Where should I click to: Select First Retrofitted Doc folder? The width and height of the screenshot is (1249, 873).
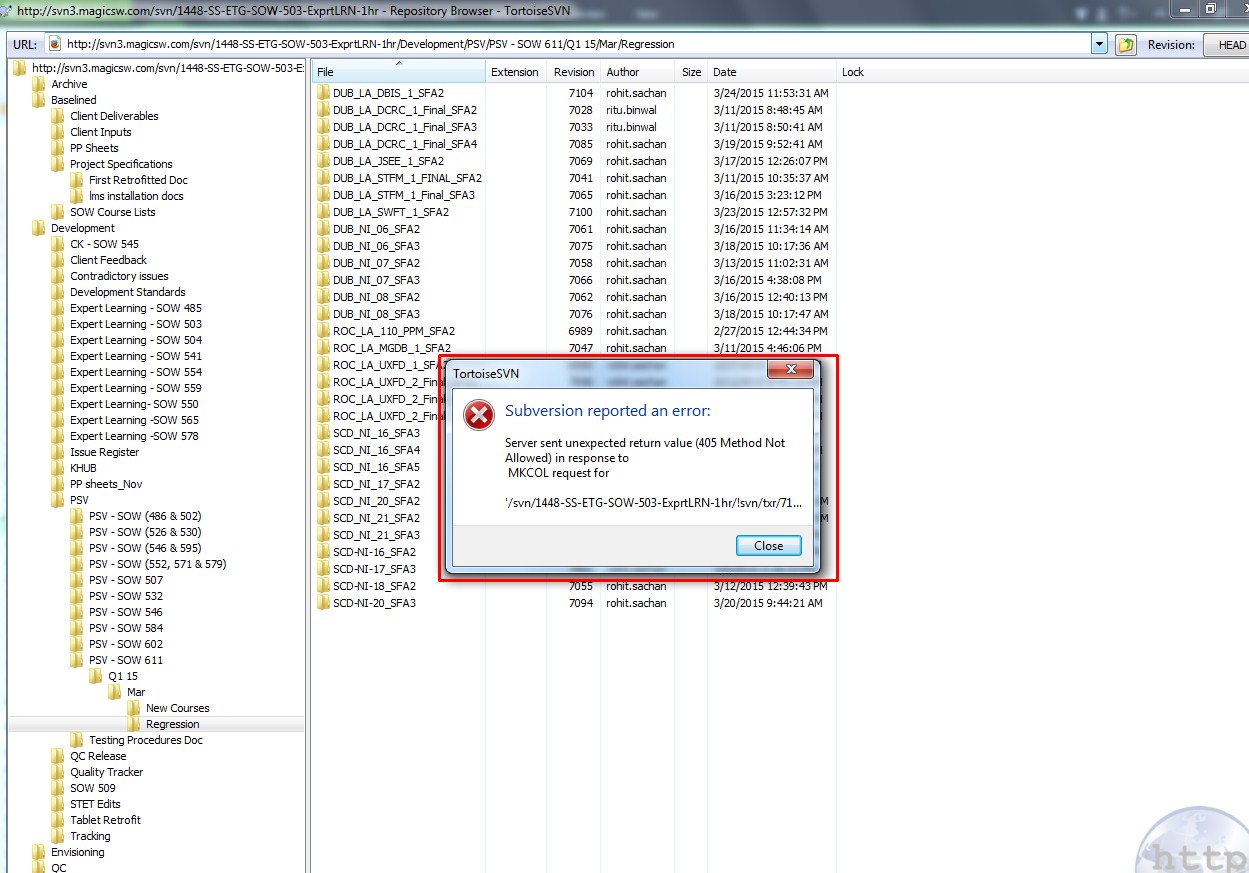138,180
